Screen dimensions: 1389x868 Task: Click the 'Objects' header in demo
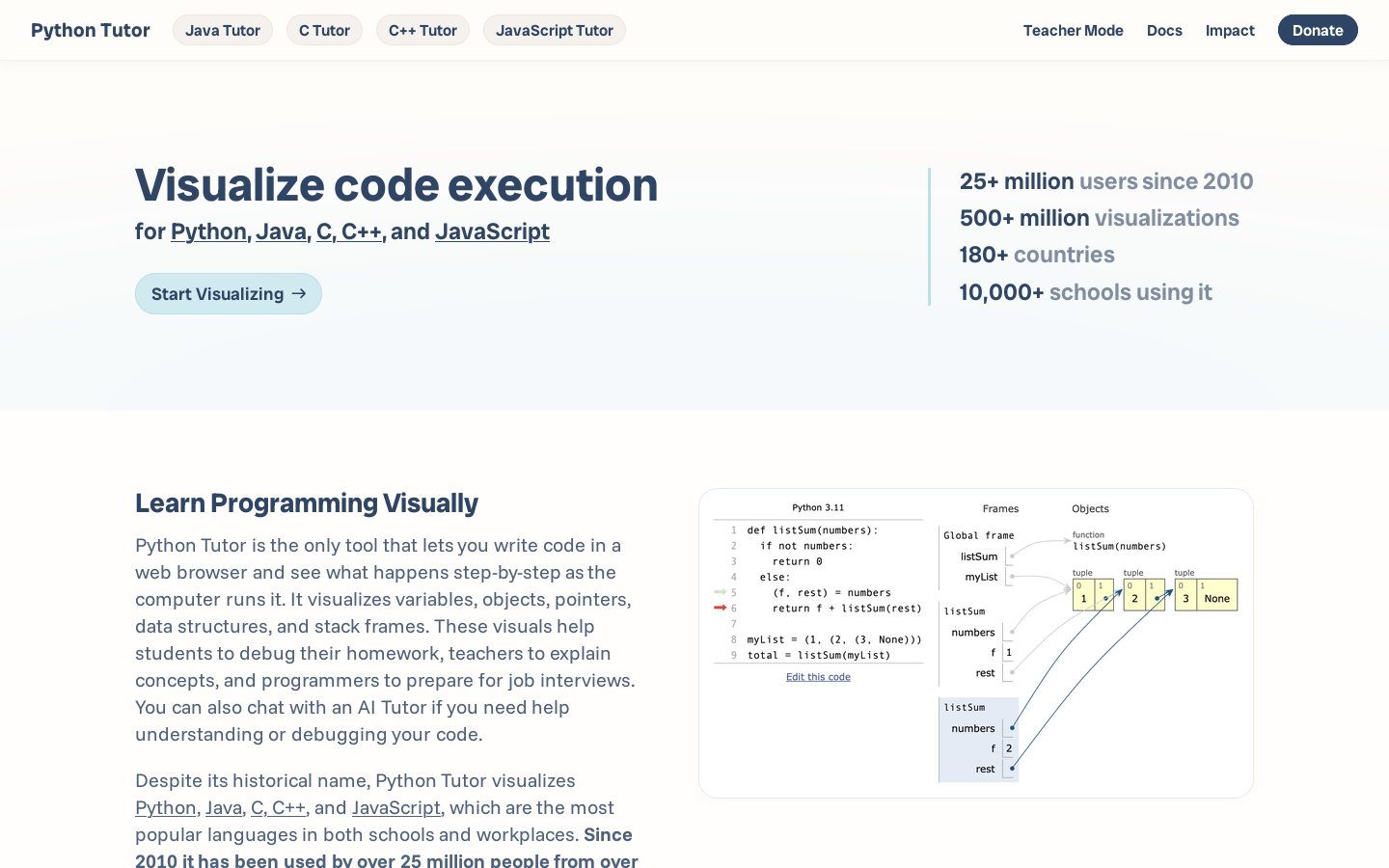[1090, 509]
